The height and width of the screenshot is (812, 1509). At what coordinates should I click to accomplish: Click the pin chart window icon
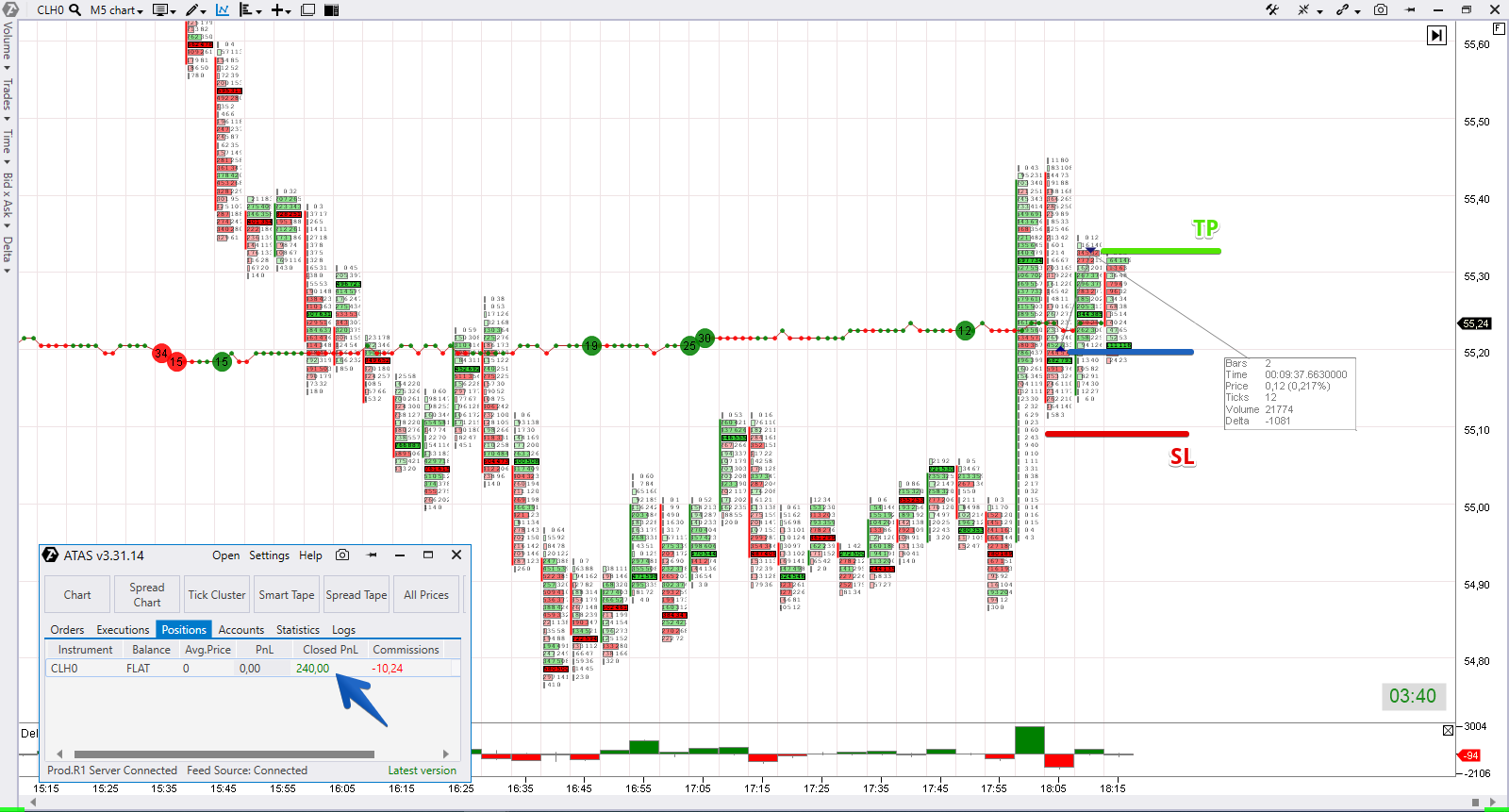pyautogui.click(x=1411, y=10)
